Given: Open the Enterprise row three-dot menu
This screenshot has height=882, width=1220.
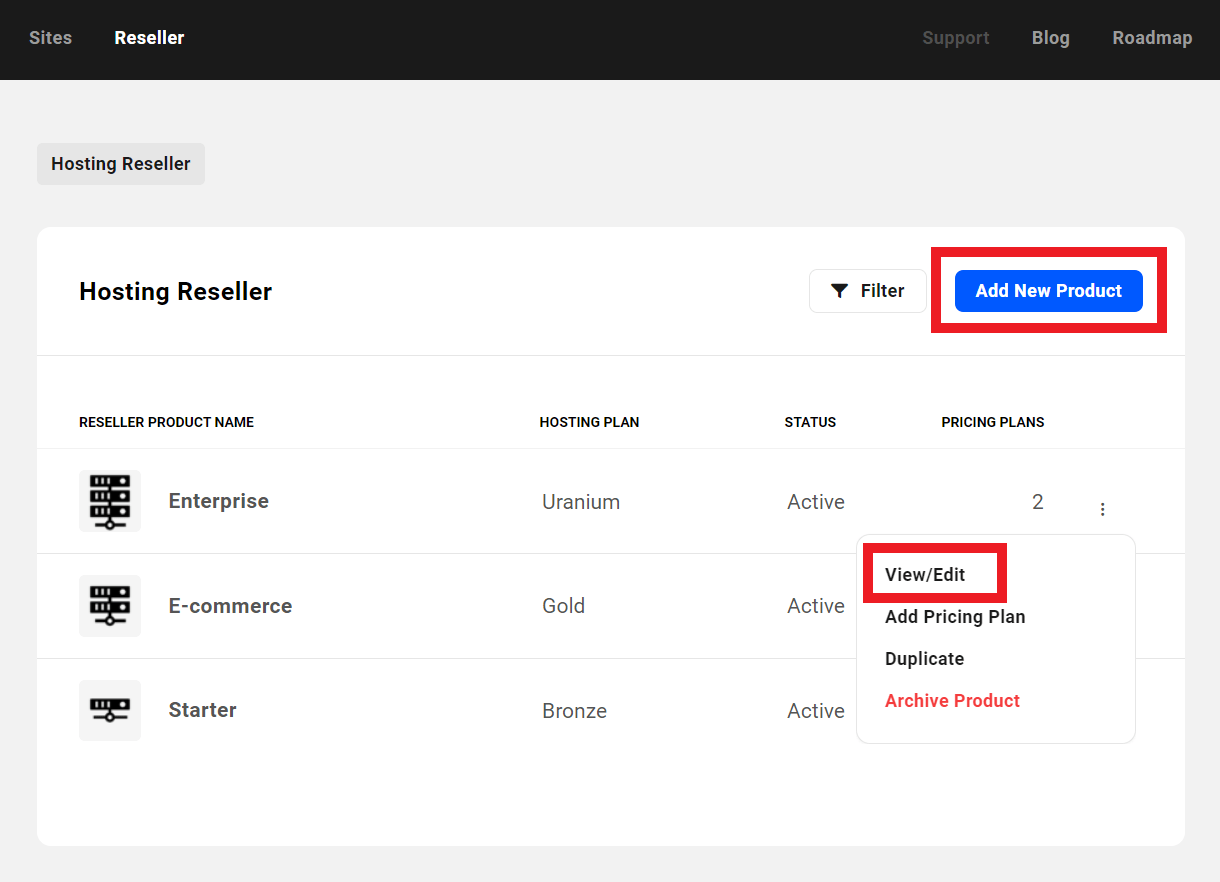Looking at the screenshot, I should coord(1102,509).
